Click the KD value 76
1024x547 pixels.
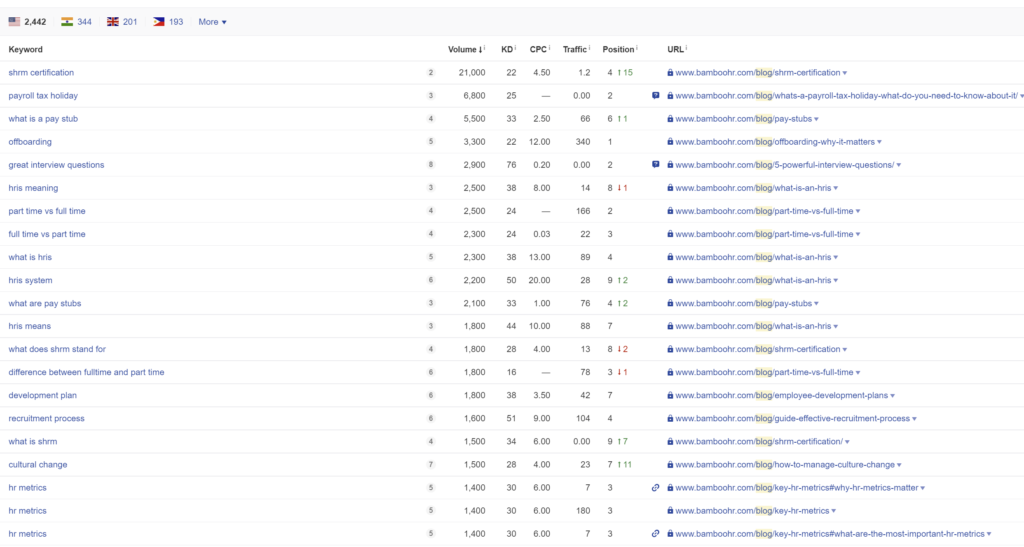tap(511, 164)
